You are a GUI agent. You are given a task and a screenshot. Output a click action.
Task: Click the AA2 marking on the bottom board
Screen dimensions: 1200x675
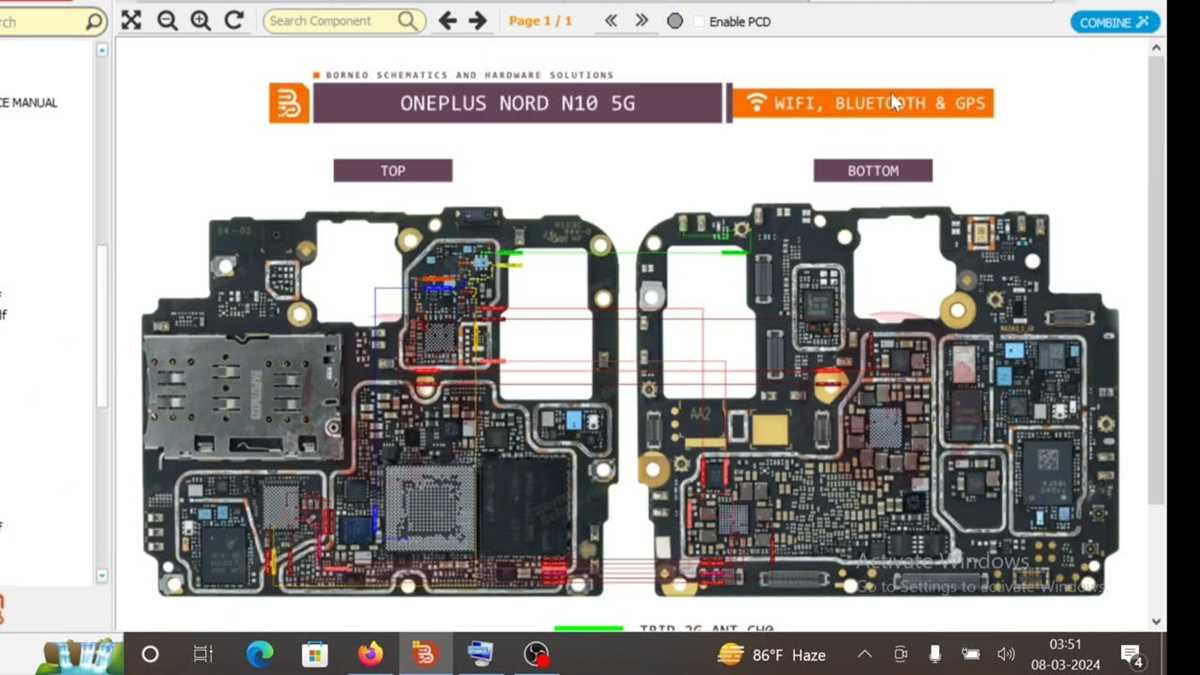[x=701, y=414]
